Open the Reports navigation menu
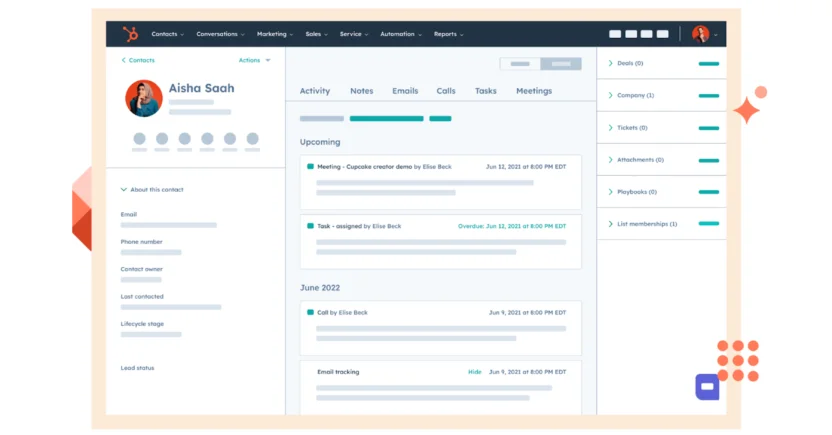 [449, 34]
